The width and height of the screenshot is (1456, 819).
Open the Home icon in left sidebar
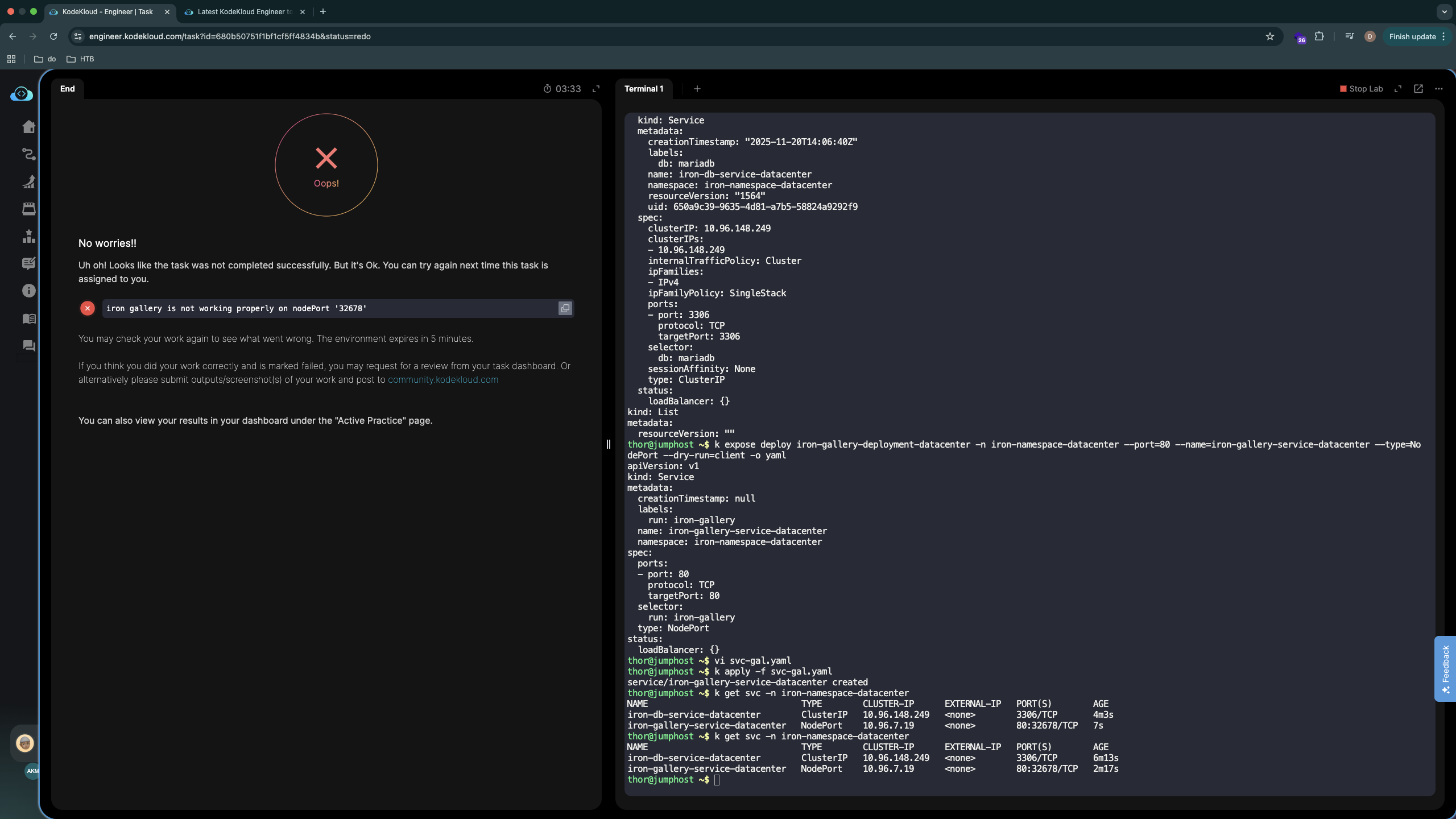click(x=28, y=127)
